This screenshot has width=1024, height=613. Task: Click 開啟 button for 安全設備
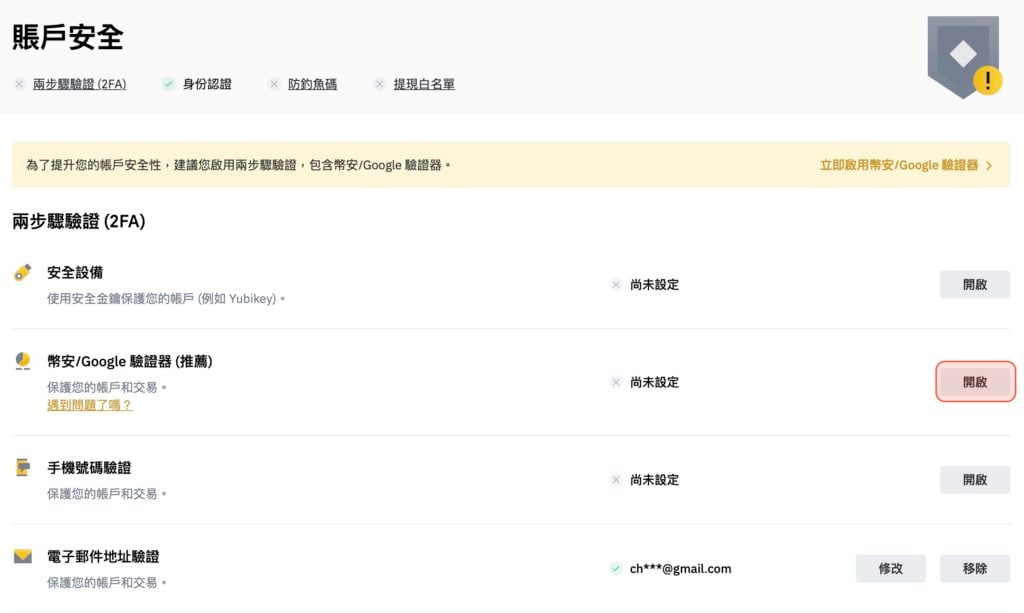(x=974, y=285)
